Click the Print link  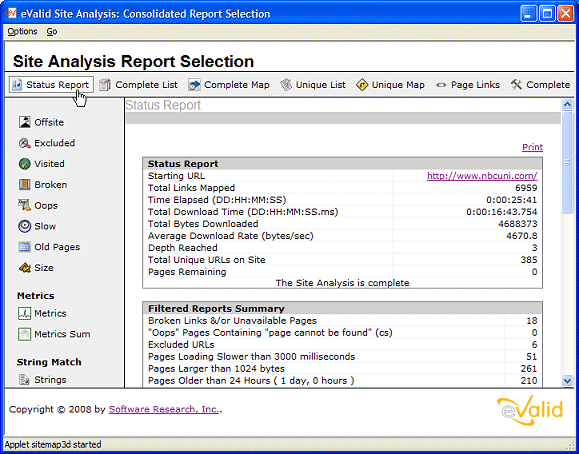tap(532, 147)
